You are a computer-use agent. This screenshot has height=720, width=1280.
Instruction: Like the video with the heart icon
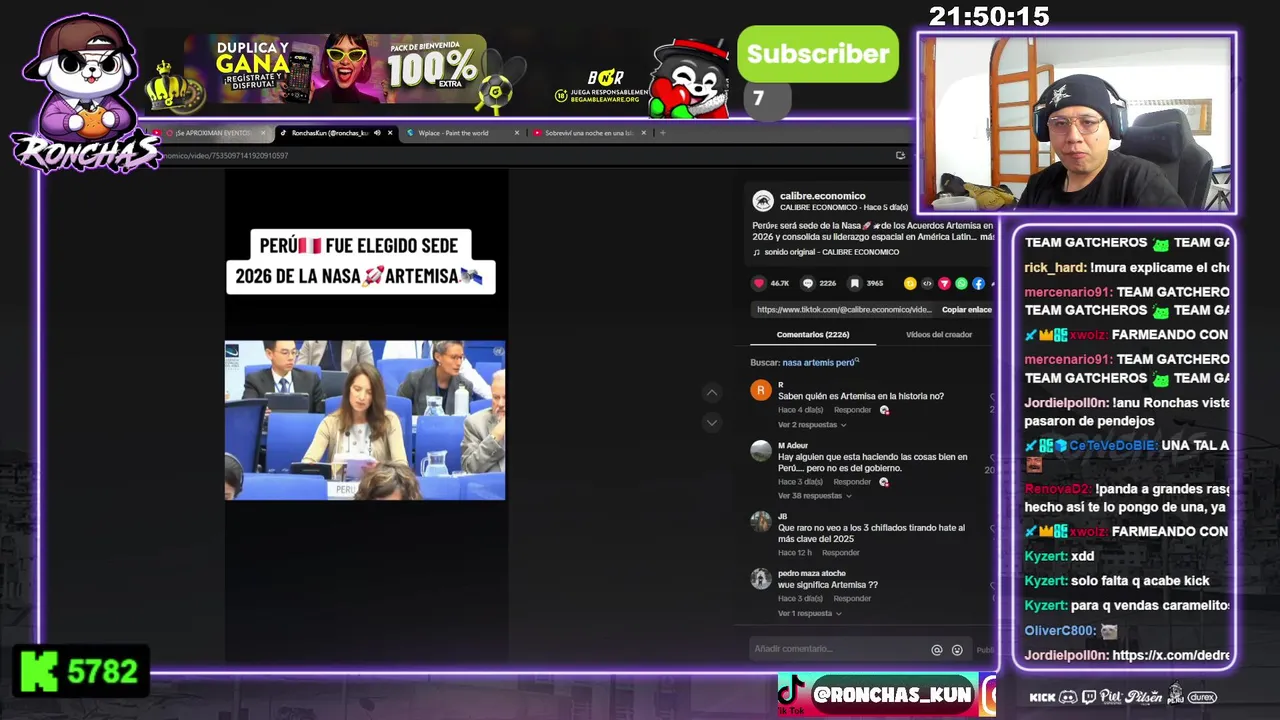(759, 283)
